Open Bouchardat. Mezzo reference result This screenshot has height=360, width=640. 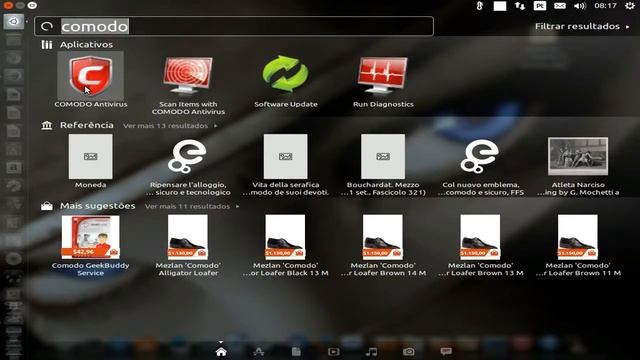pyautogui.click(x=383, y=165)
